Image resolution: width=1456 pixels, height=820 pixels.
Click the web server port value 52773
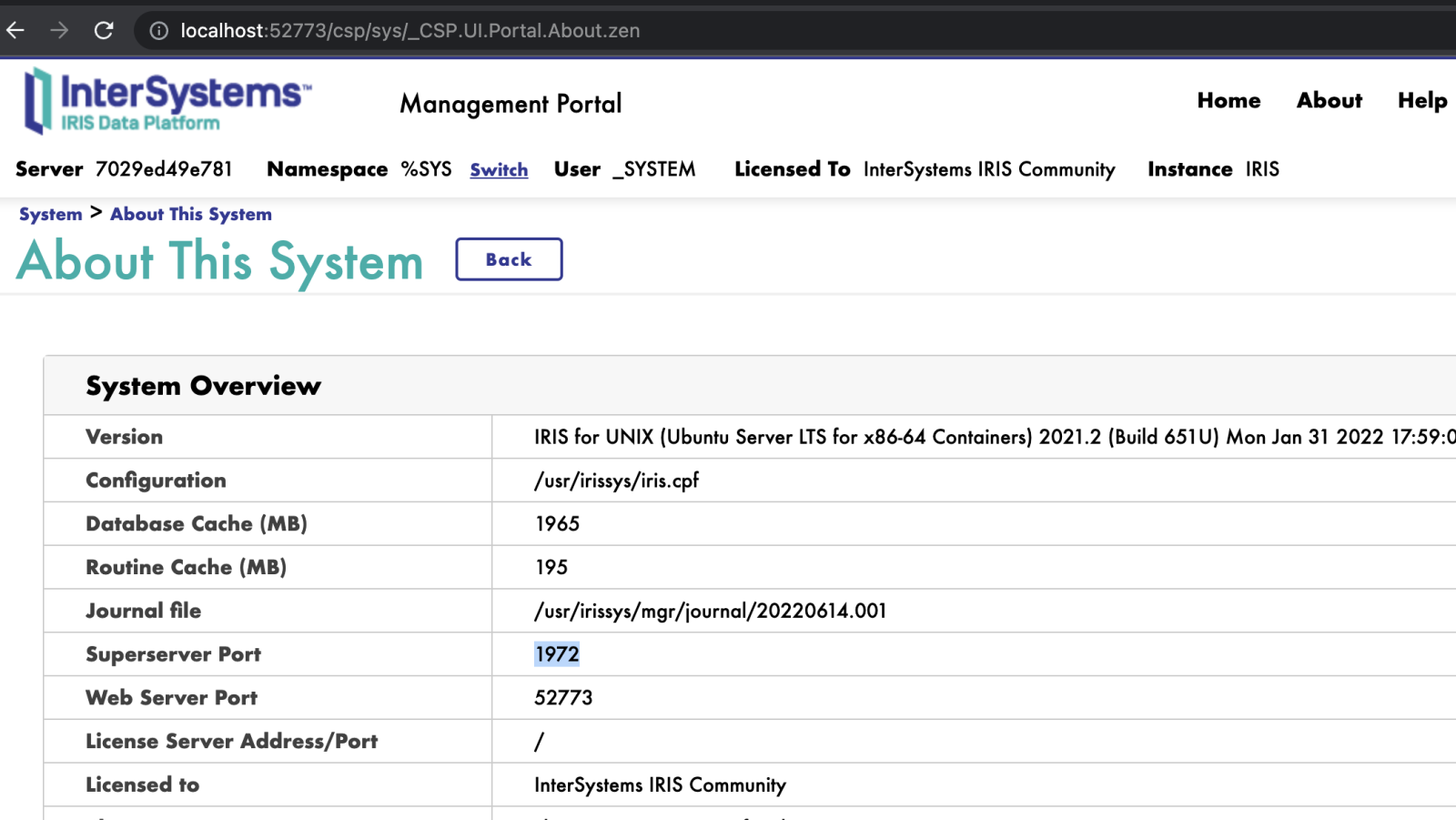[x=563, y=698]
